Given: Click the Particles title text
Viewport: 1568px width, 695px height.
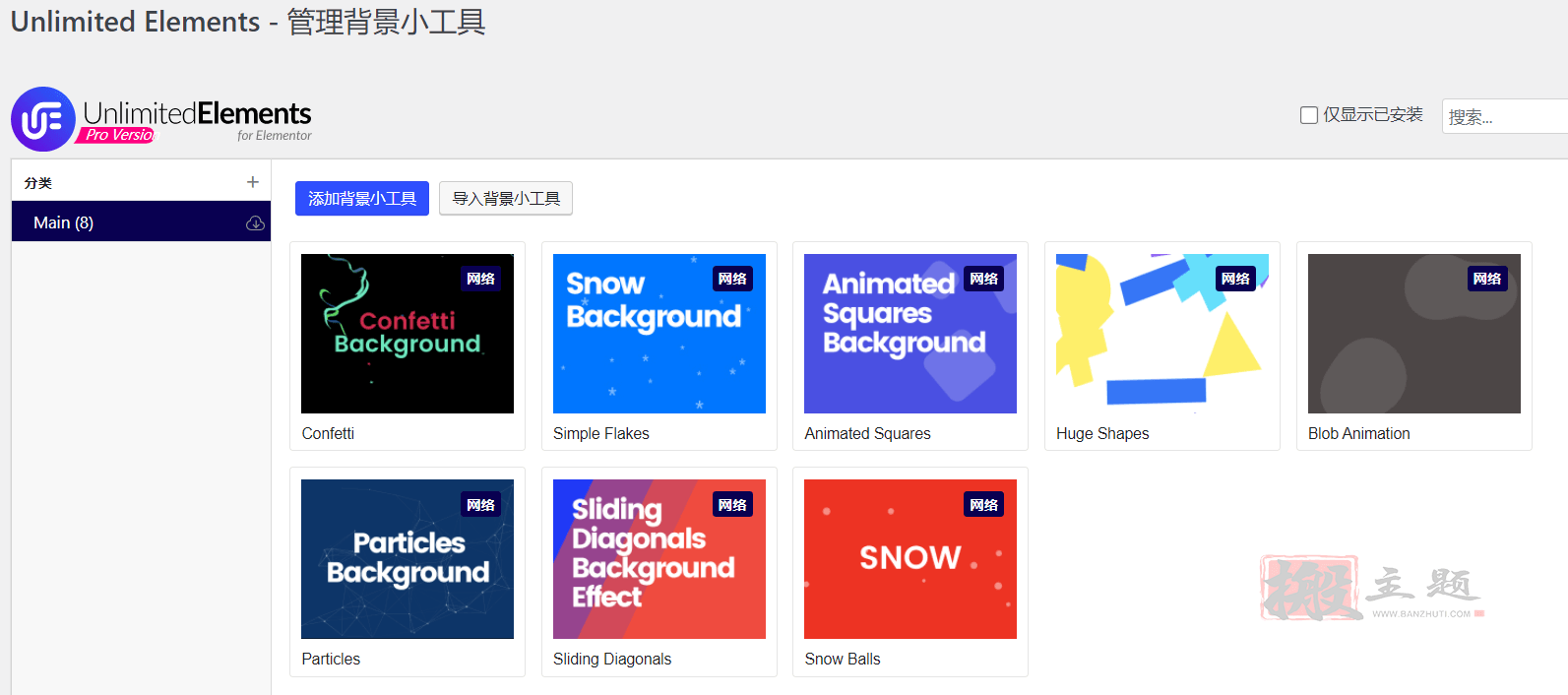Looking at the screenshot, I should pyautogui.click(x=331, y=659).
